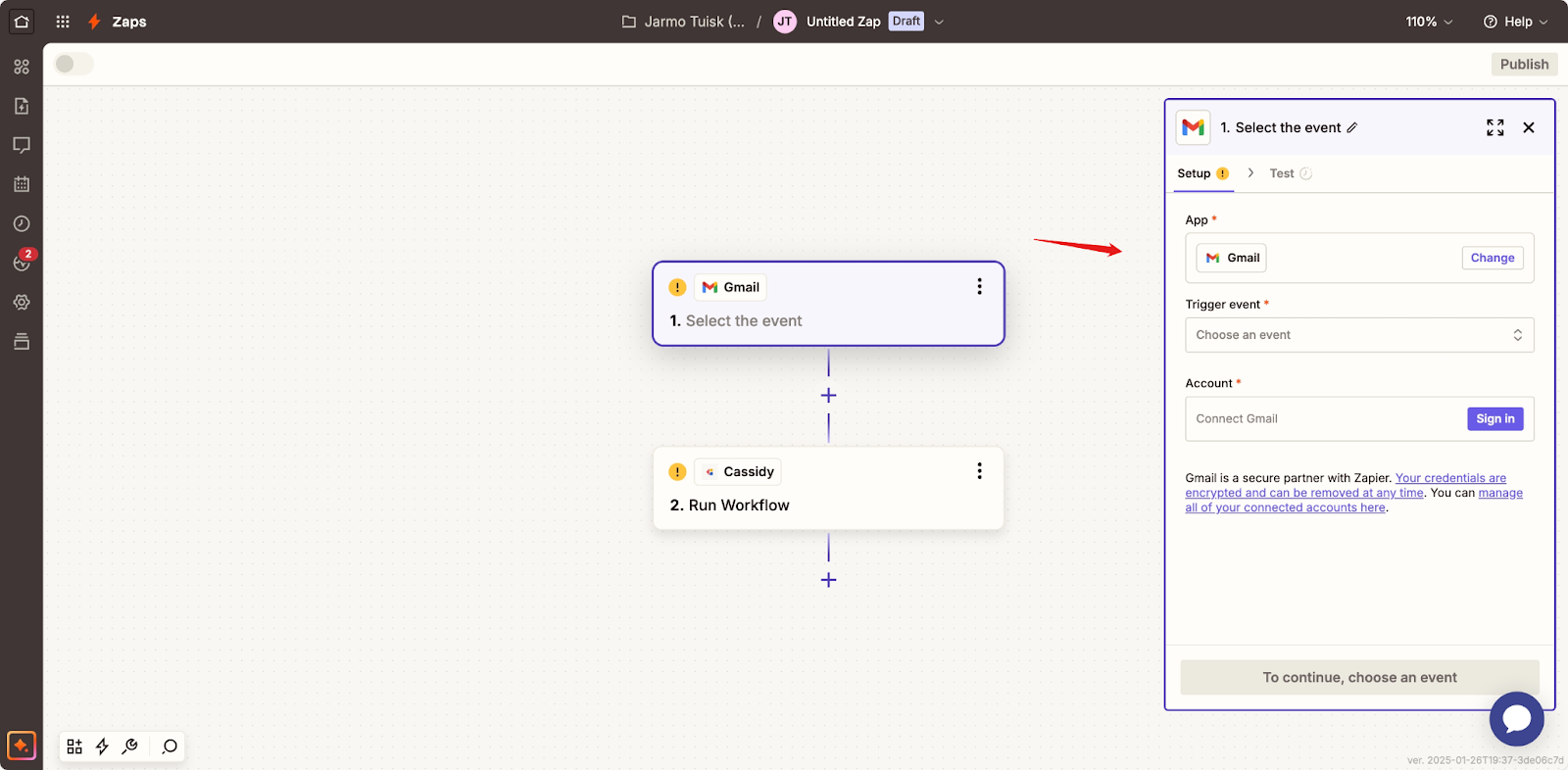
Task: Open manage all connected accounts link
Action: pos(1353,500)
